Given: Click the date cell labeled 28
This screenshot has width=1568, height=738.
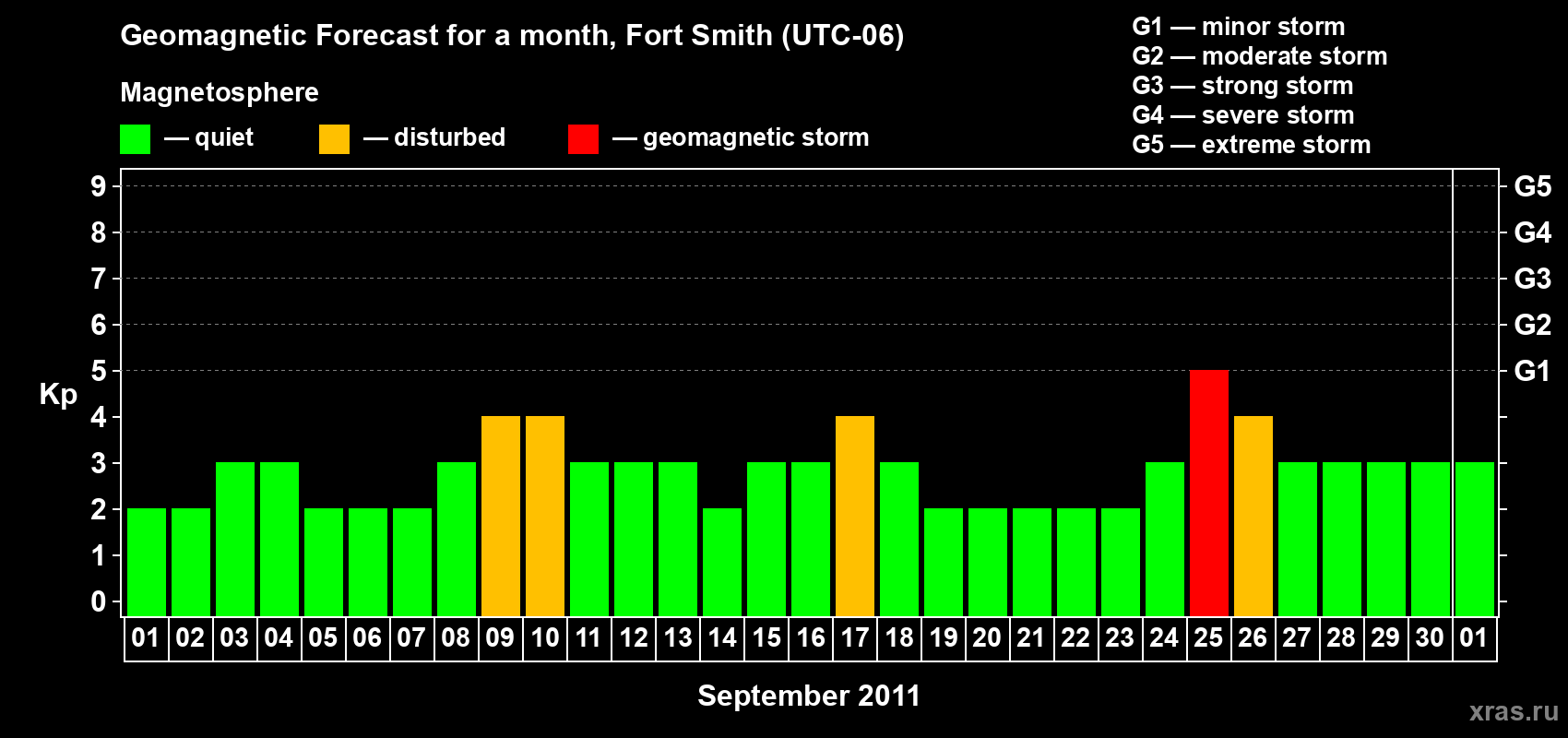Looking at the screenshot, I should pos(1342,638).
